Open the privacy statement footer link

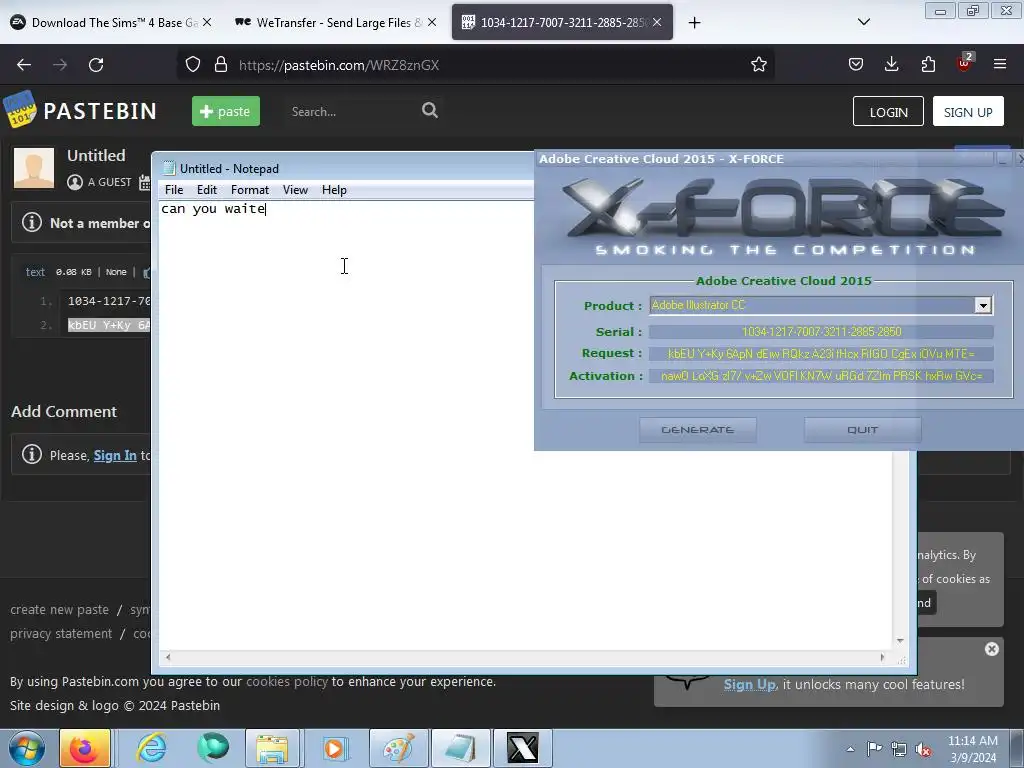pos(61,633)
